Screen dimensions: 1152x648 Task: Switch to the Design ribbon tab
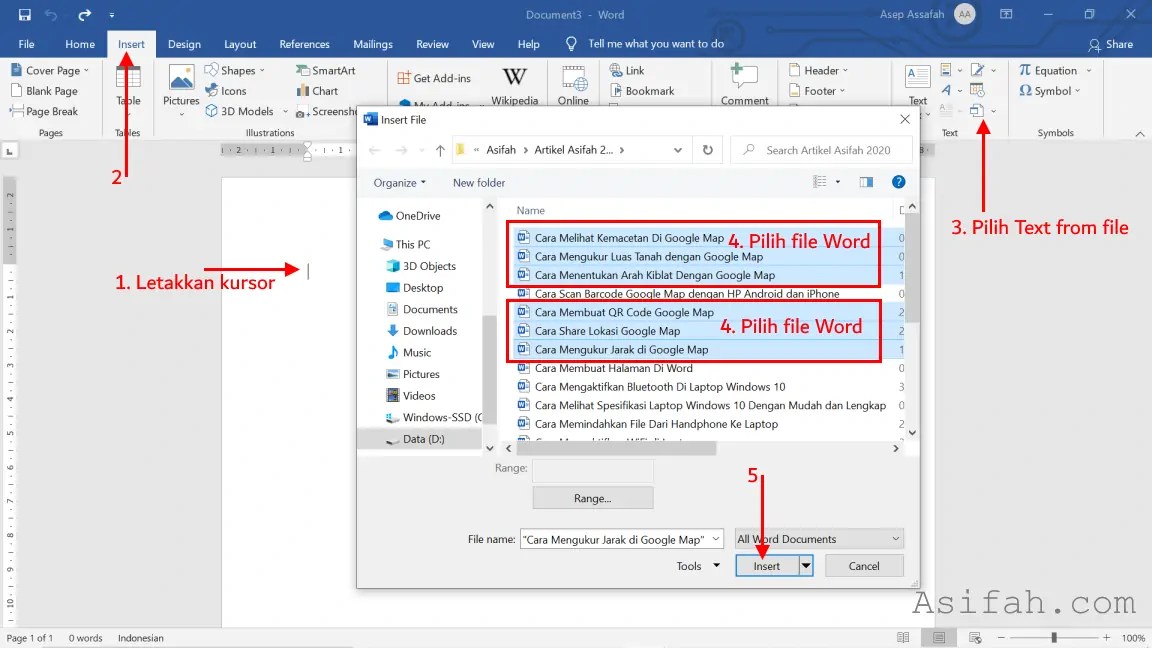point(184,44)
